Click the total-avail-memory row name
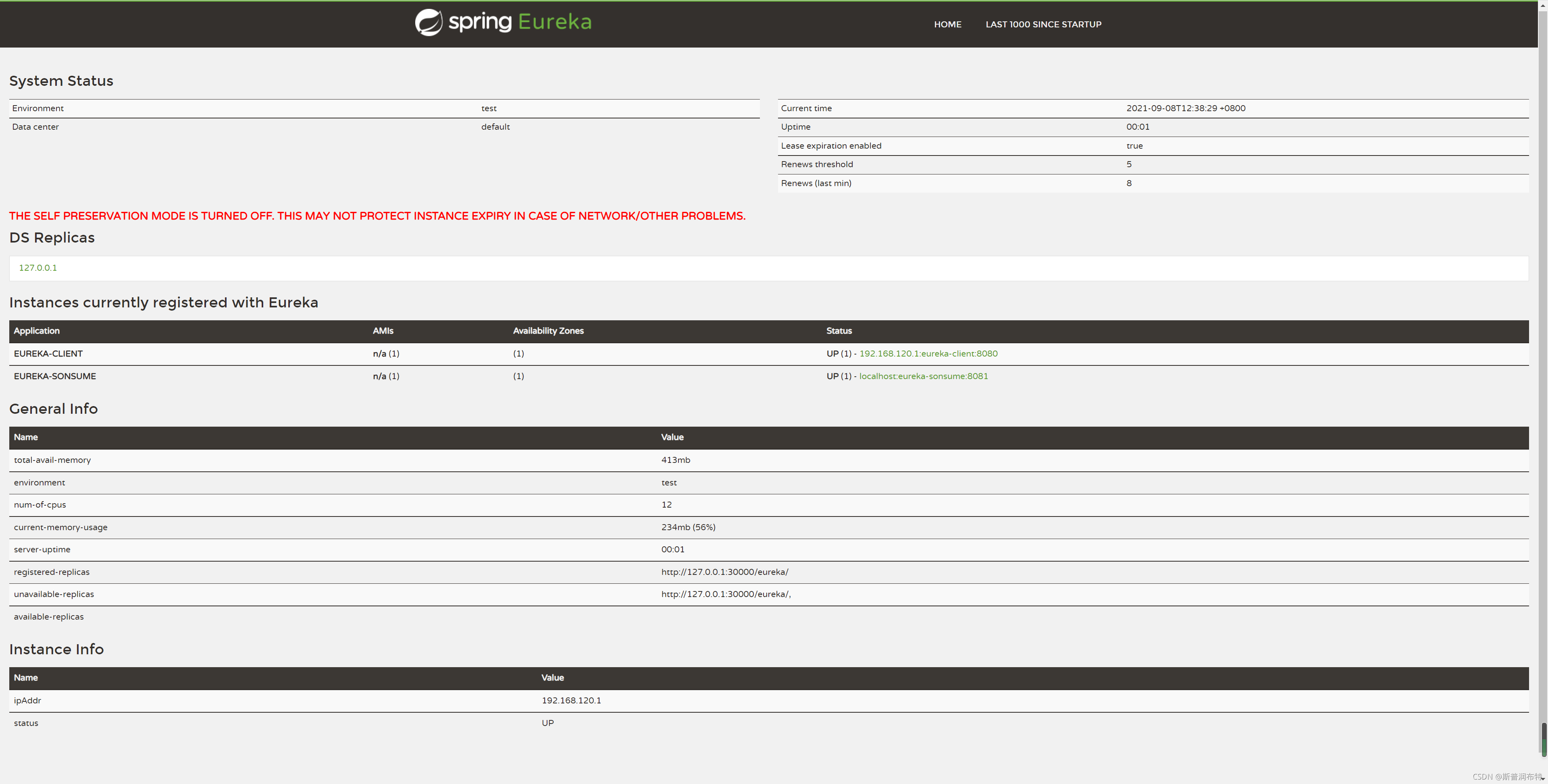This screenshot has height=784, width=1548. [52, 460]
